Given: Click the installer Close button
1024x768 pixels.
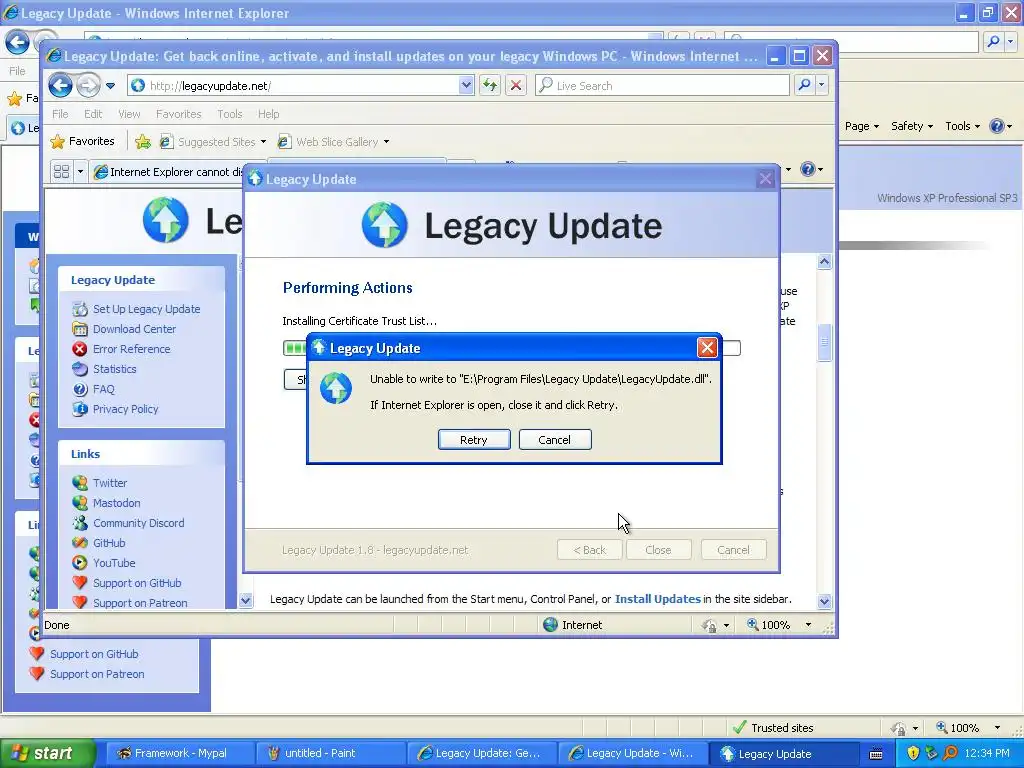Looking at the screenshot, I should (658, 550).
